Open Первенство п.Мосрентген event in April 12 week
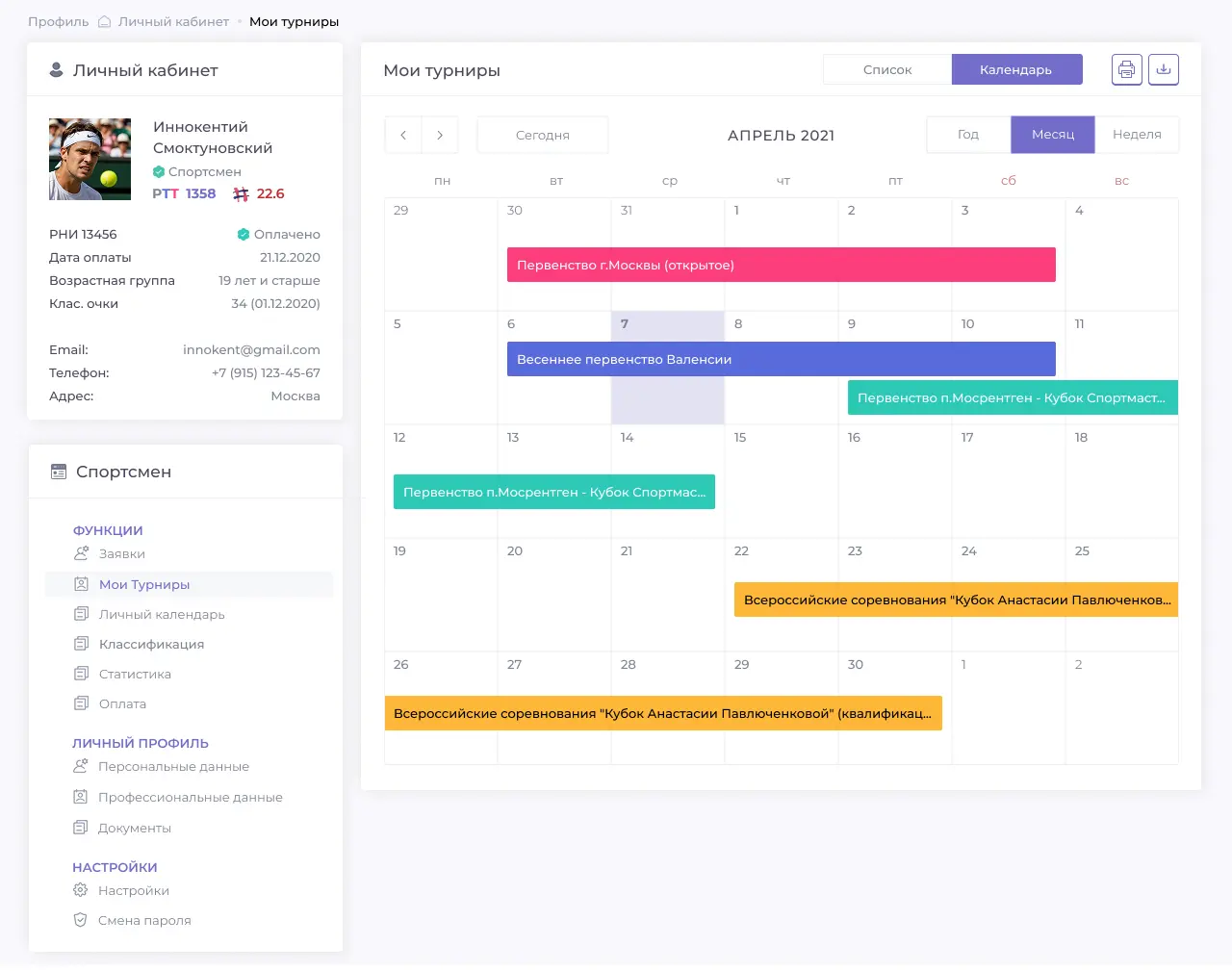1232x971 pixels. 554,492
